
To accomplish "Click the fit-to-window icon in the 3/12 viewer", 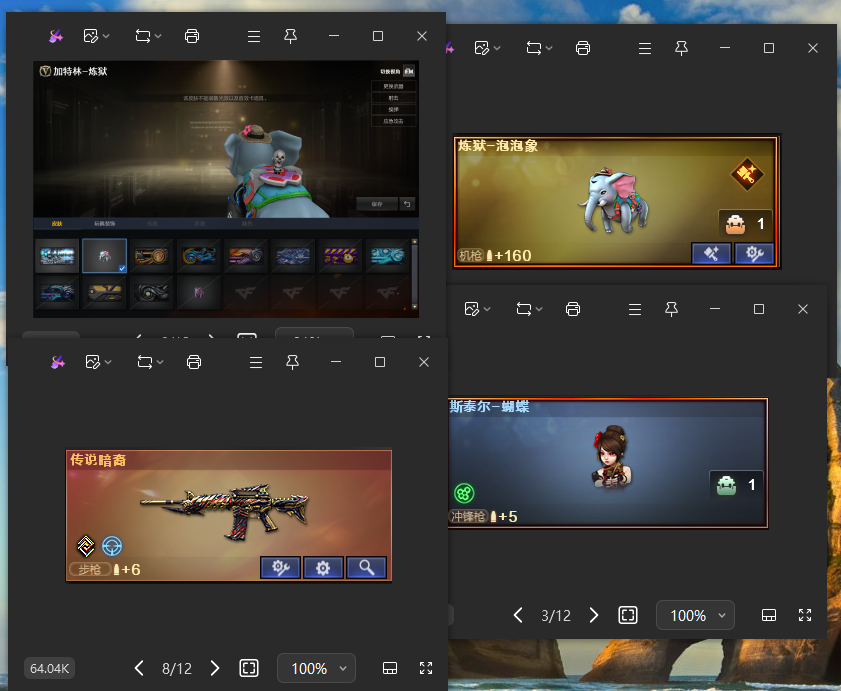I will tap(628, 615).
